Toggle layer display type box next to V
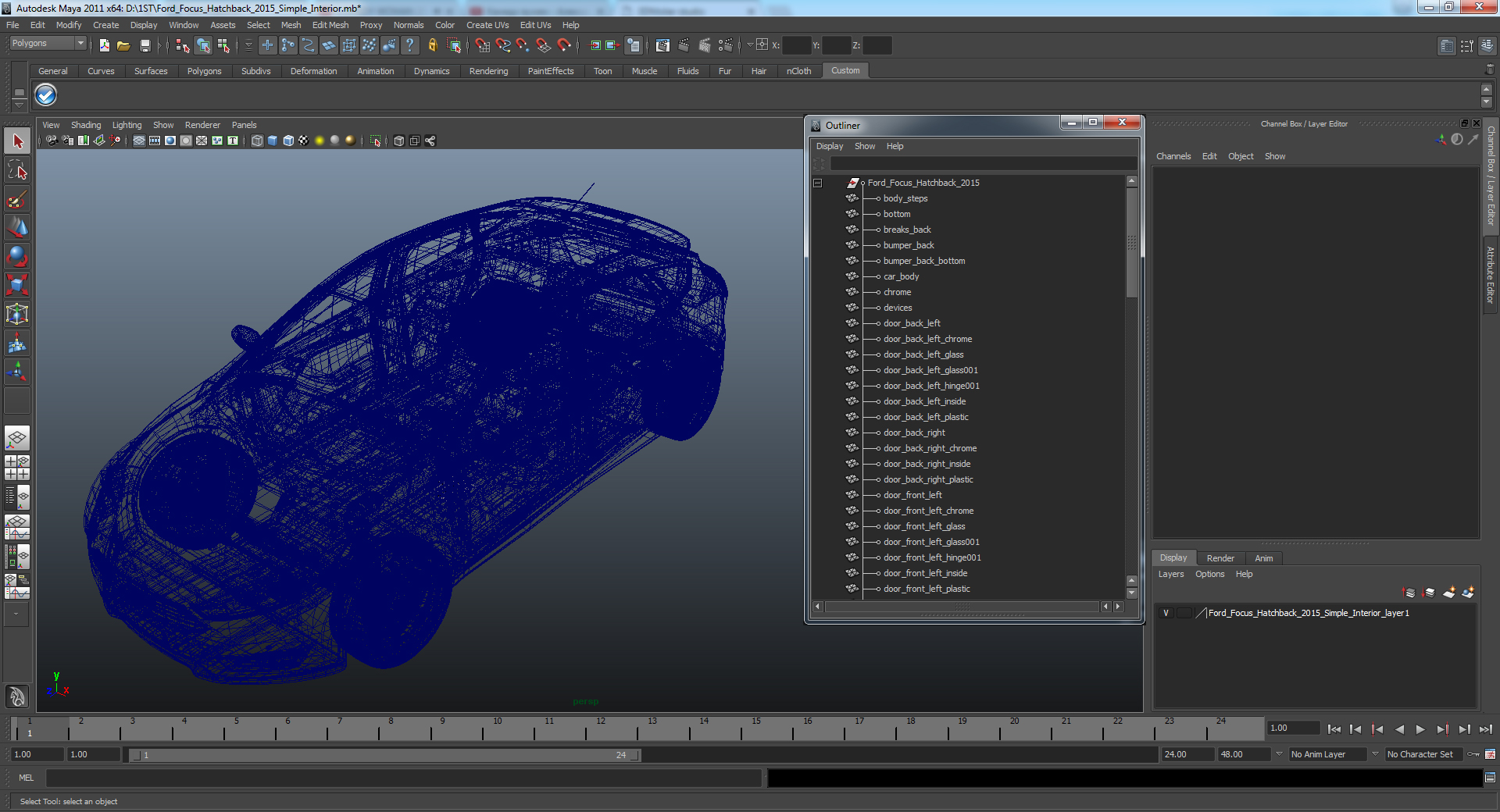Viewport: 1500px width, 812px height. point(1184,613)
